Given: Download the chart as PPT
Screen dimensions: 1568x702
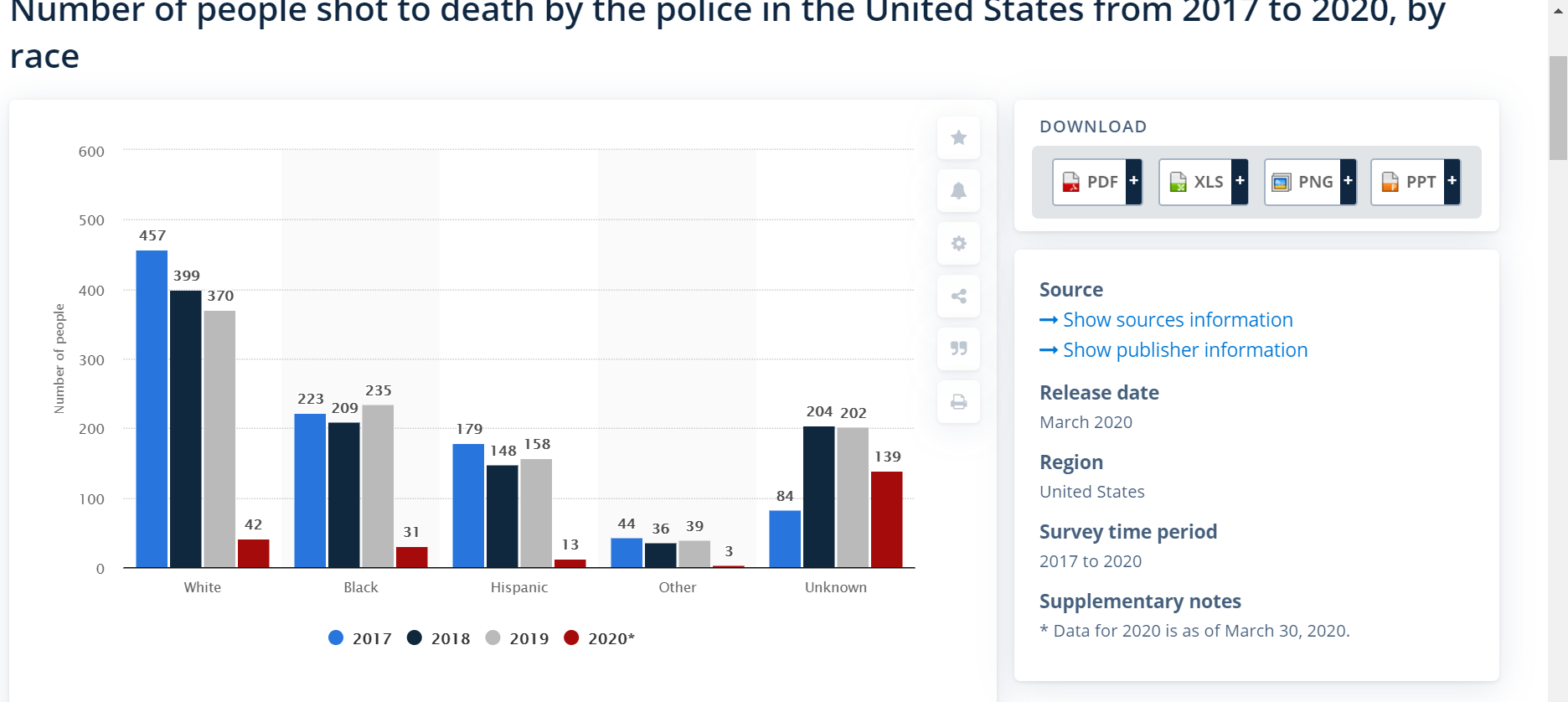Looking at the screenshot, I should (x=1409, y=182).
